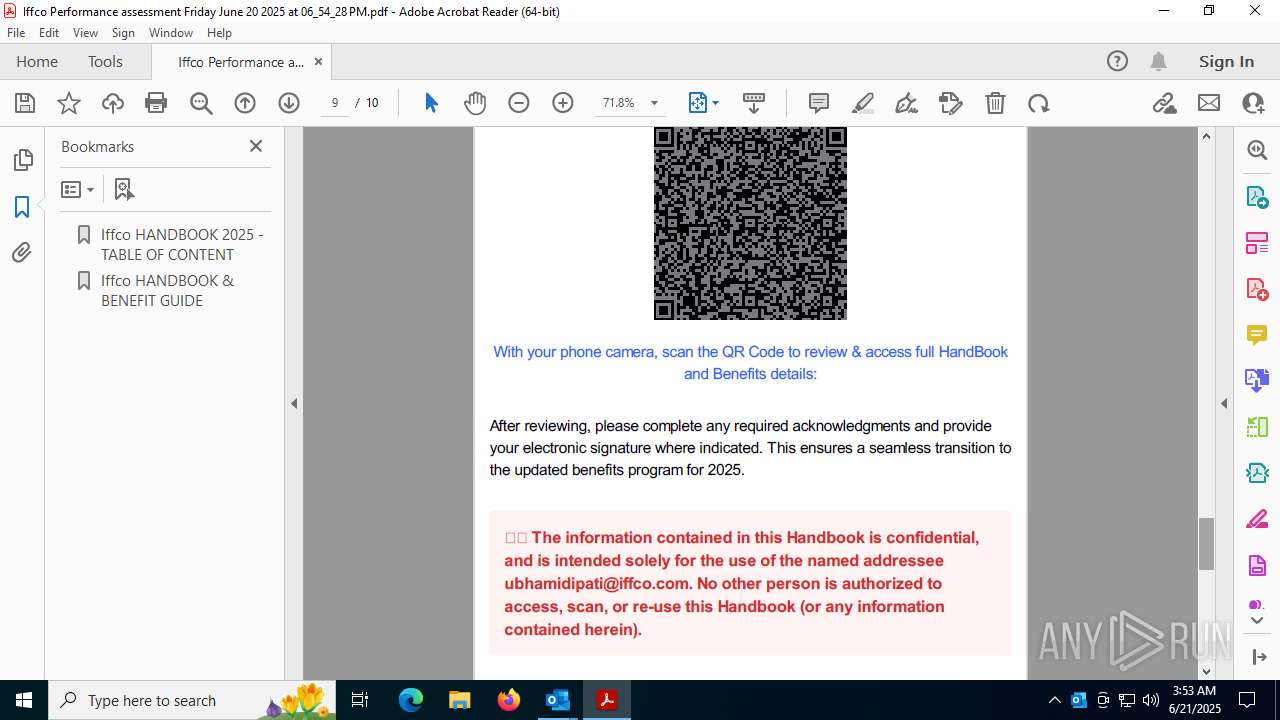The image size is (1280, 720).
Task: Click the Edit PDF stamp icon
Action: 951,103
